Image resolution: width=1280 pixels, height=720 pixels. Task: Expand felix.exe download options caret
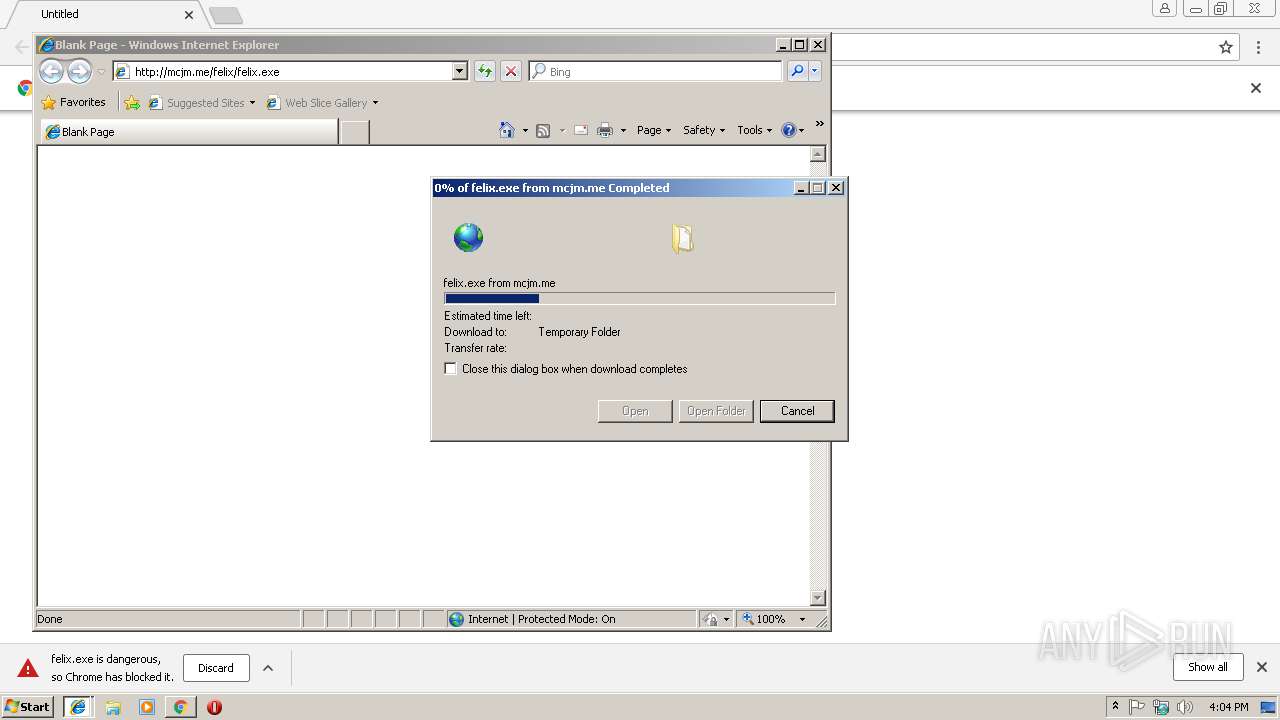[268, 668]
